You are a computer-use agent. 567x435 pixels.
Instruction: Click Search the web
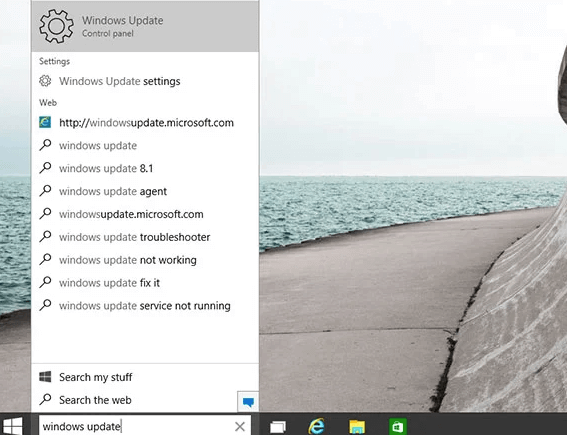(x=134, y=400)
